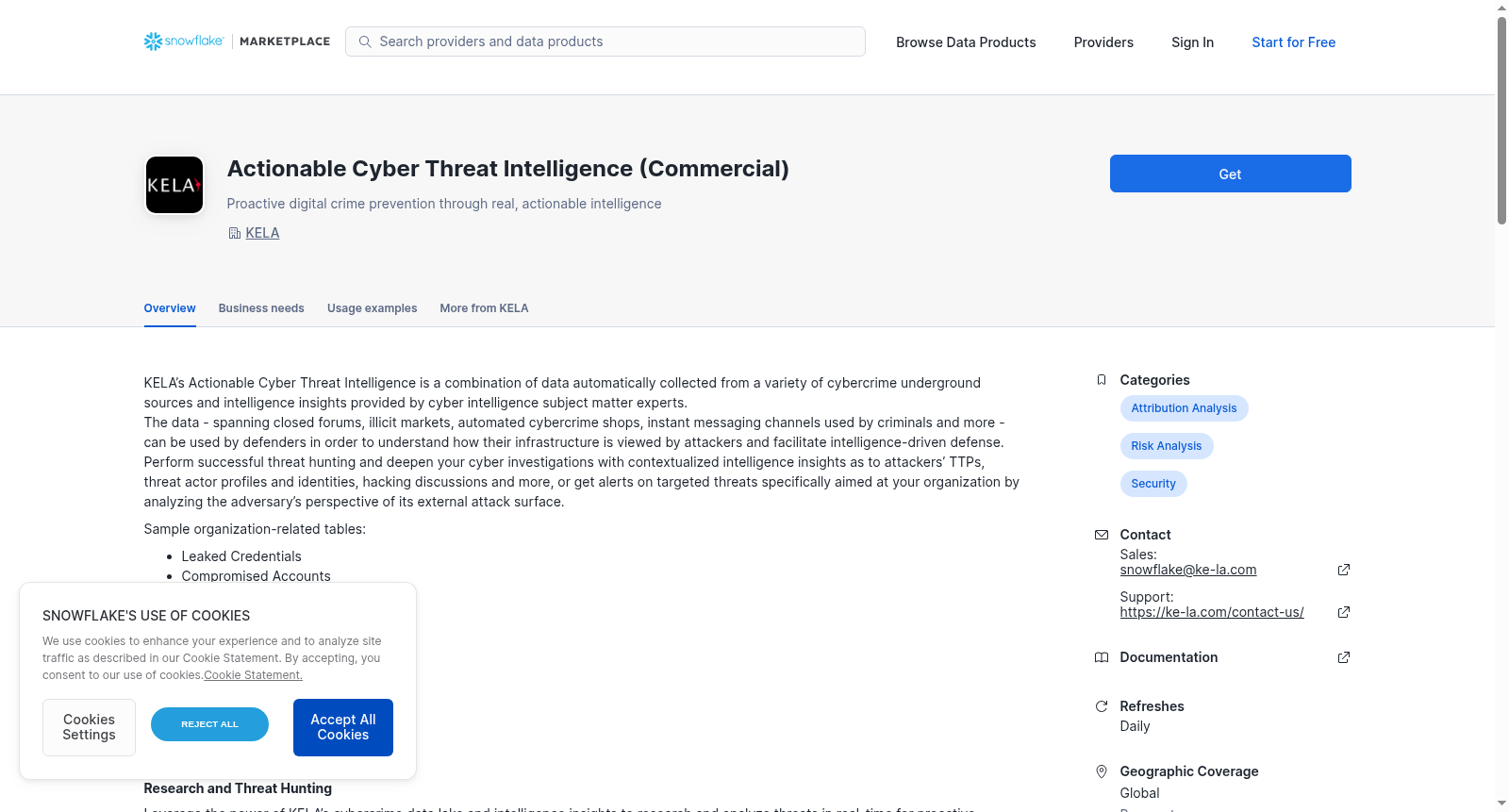
Task: Click the Sample organization-related tables text
Action: pos(255,529)
